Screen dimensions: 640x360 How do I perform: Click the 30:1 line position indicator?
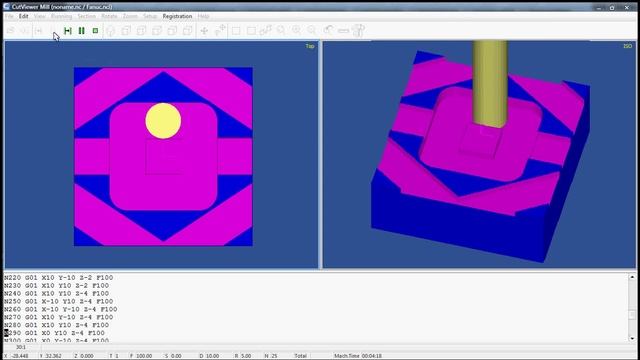click(x=21, y=347)
